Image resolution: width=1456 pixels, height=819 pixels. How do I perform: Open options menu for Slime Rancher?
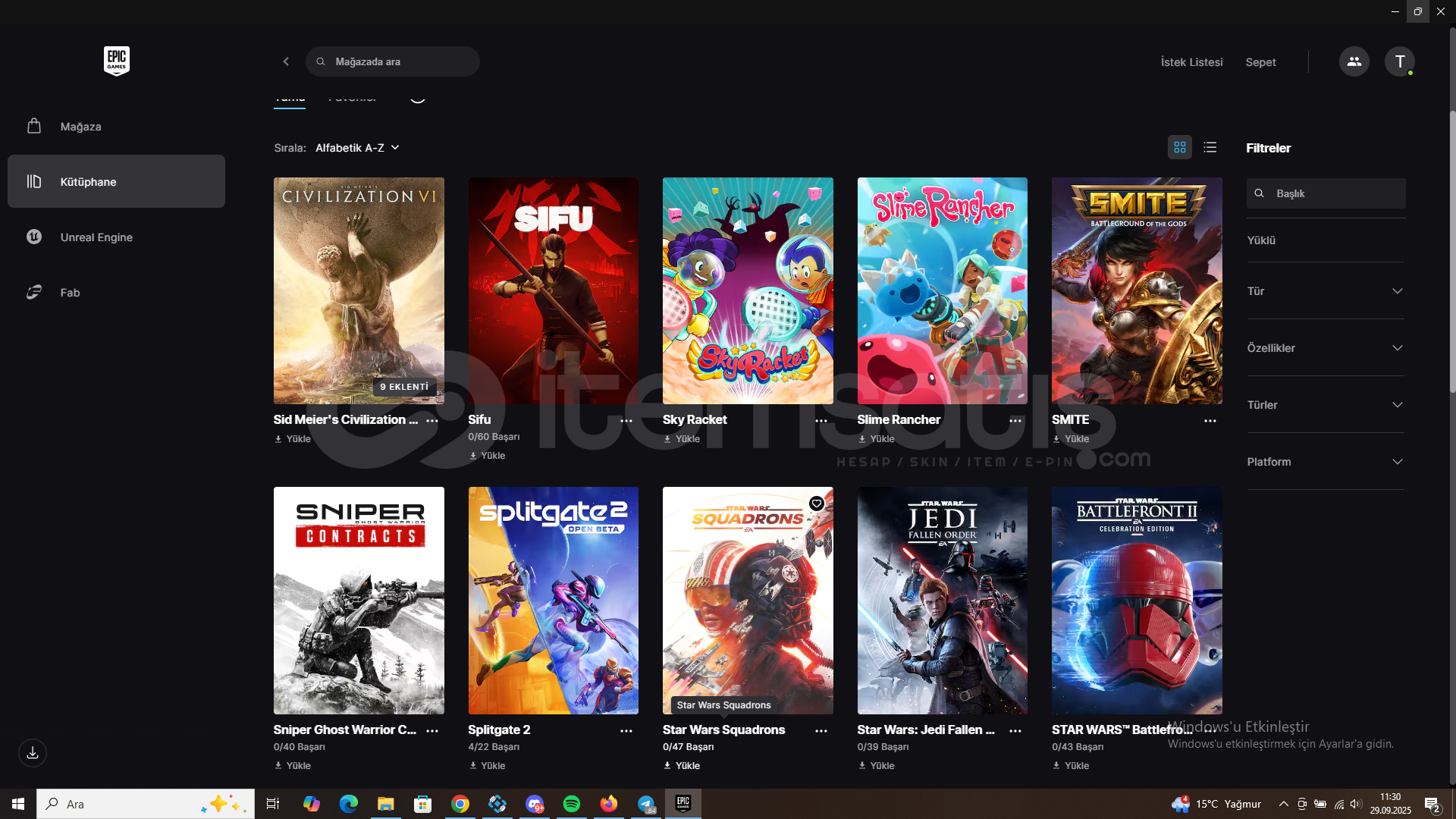[x=1015, y=421]
